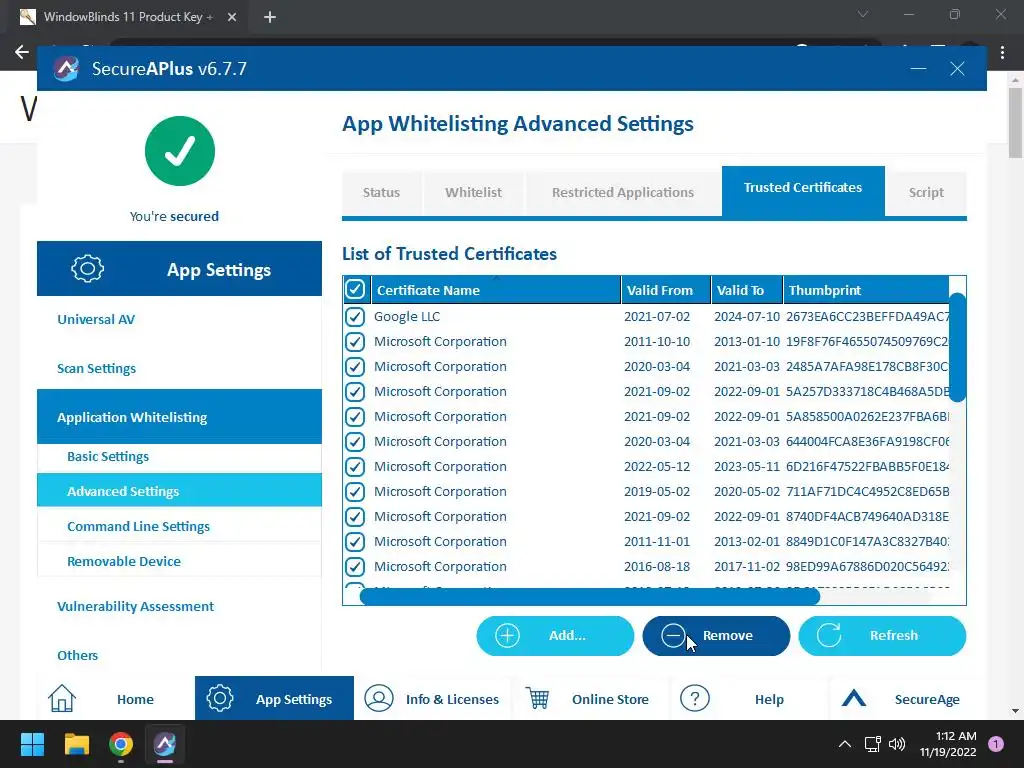Uncheck Microsoft certificate valid from 2019-05-02
Screen dimensions: 1024x768
click(355, 492)
